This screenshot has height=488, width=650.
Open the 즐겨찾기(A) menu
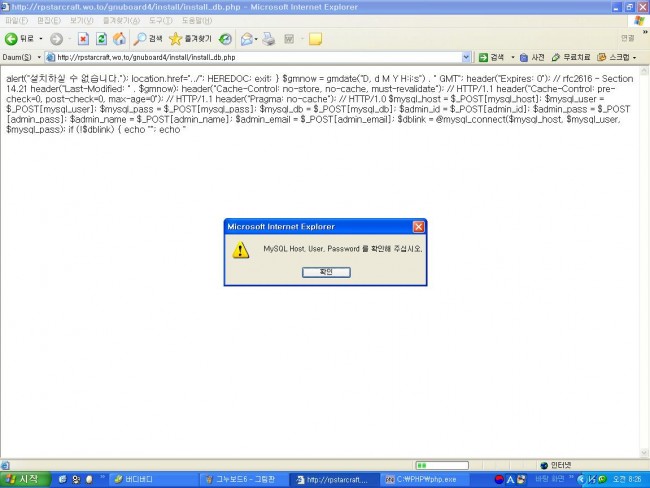coord(121,20)
